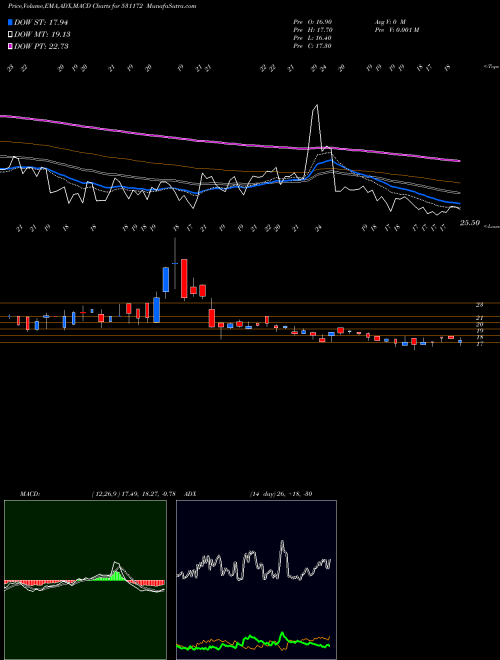Open the green MACD histogram chart panel

click(85, 580)
